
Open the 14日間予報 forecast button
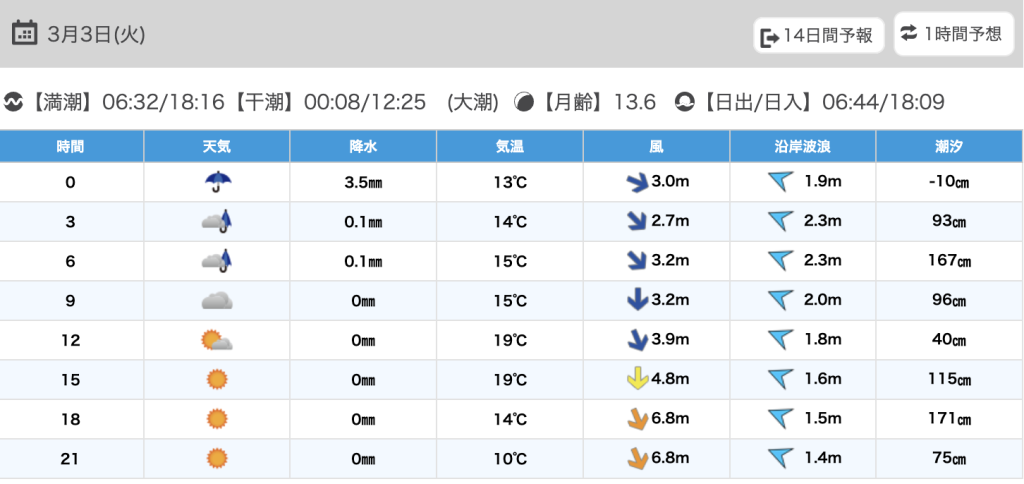point(818,36)
